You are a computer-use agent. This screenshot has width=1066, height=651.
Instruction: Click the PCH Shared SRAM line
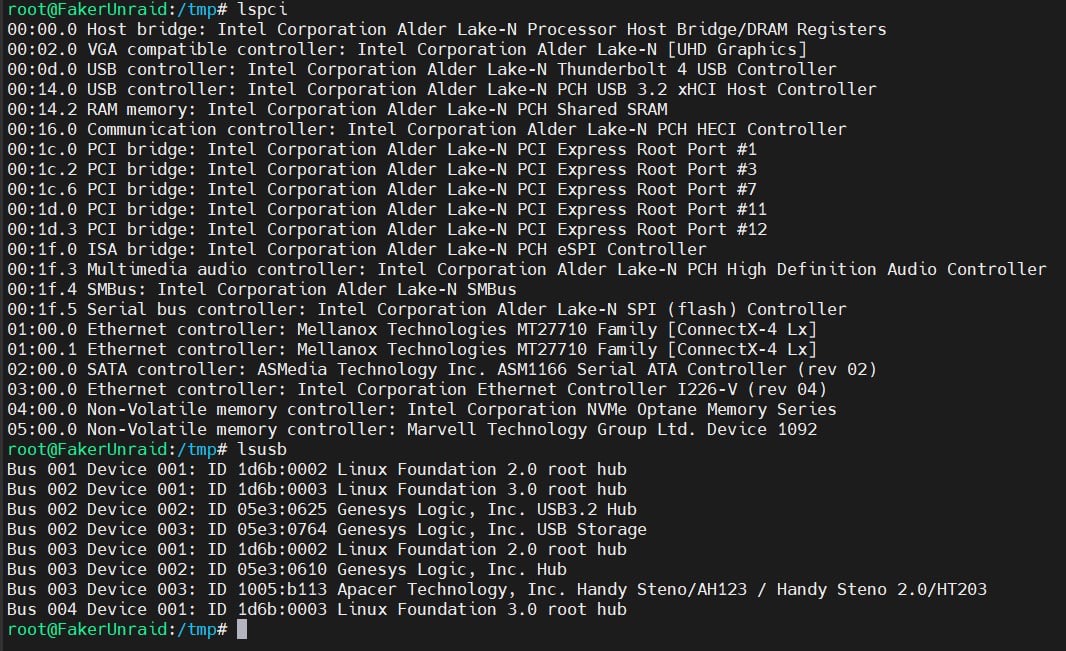click(337, 109)
